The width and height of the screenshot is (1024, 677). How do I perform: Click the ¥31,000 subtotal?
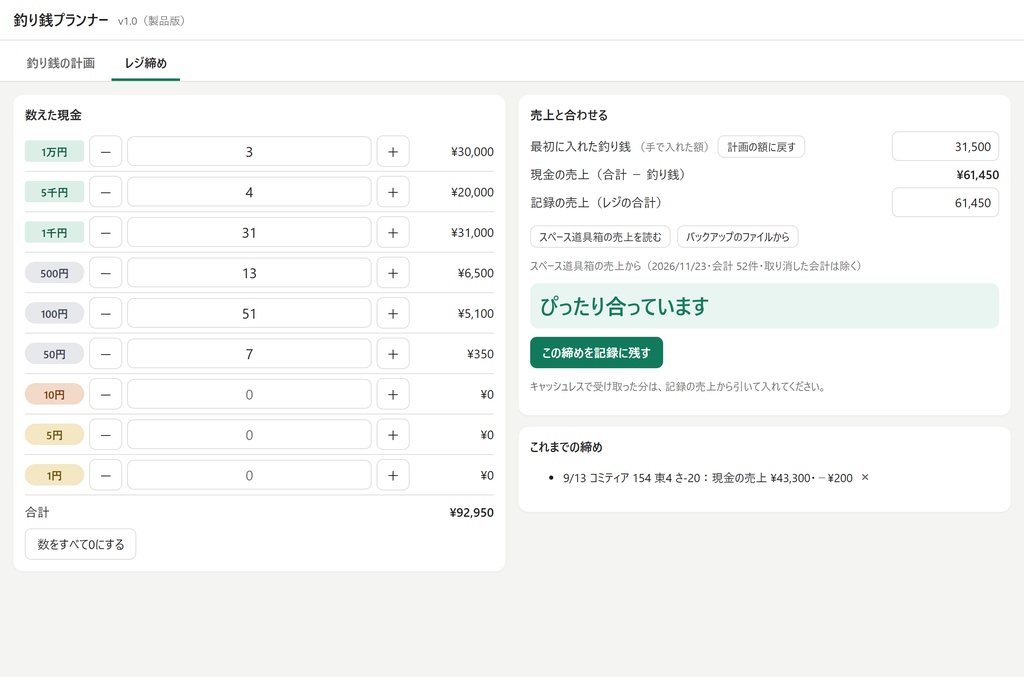coord(472,232)
